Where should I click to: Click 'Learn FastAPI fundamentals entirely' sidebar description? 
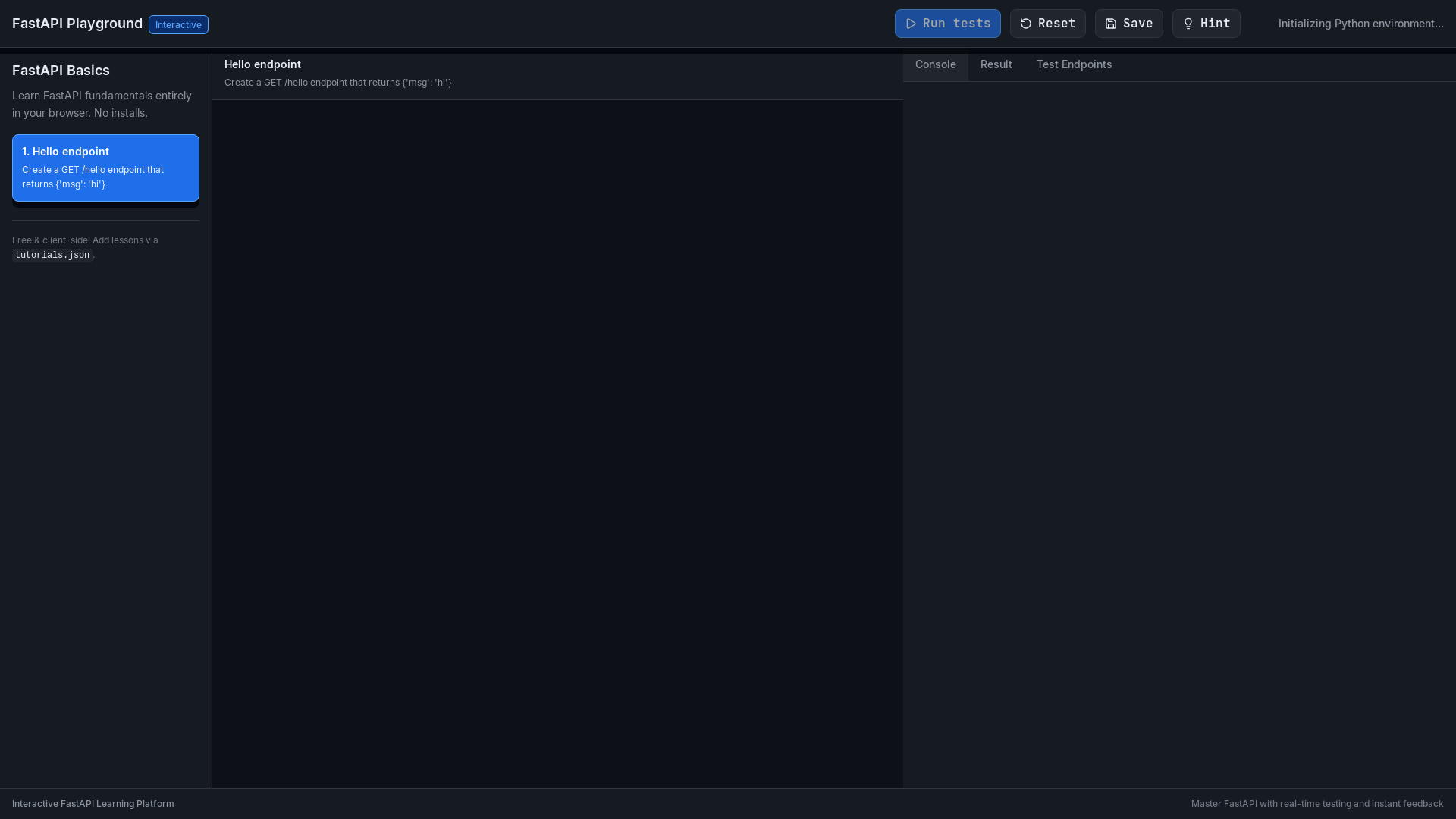pyautogui.click(x=102, y=104)
